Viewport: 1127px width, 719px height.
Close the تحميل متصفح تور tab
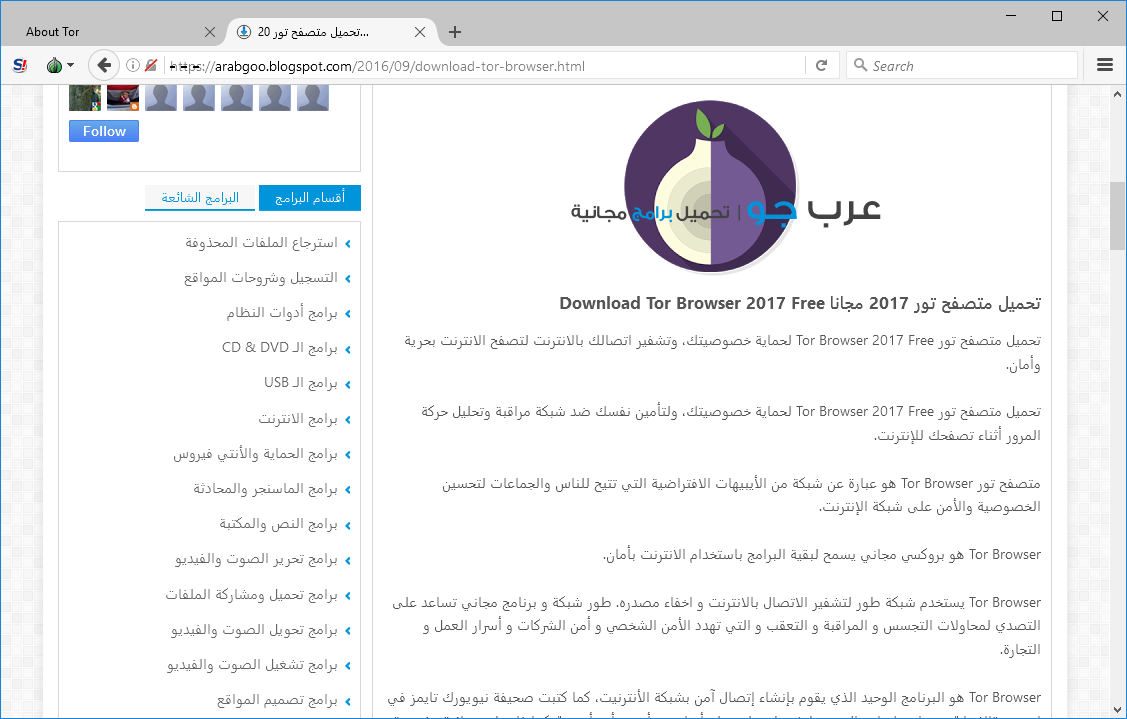[420, 32]
